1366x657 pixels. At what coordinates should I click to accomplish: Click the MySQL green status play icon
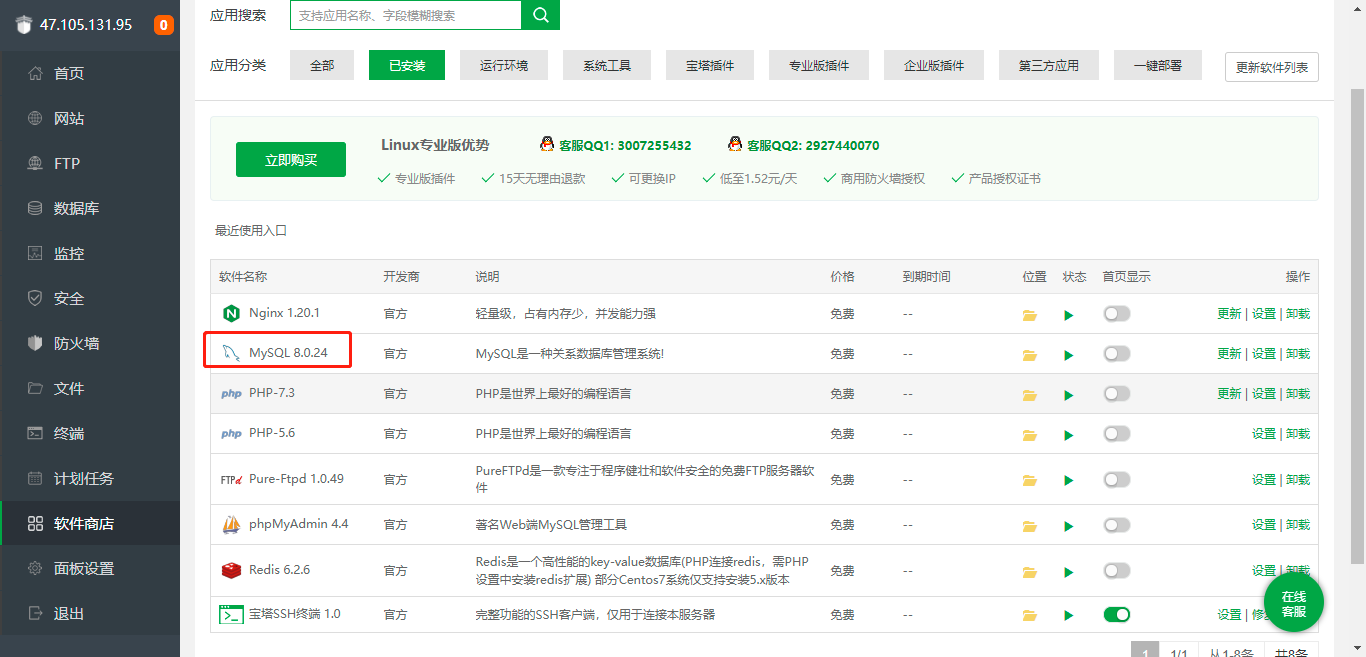(x=1069, y=355)
